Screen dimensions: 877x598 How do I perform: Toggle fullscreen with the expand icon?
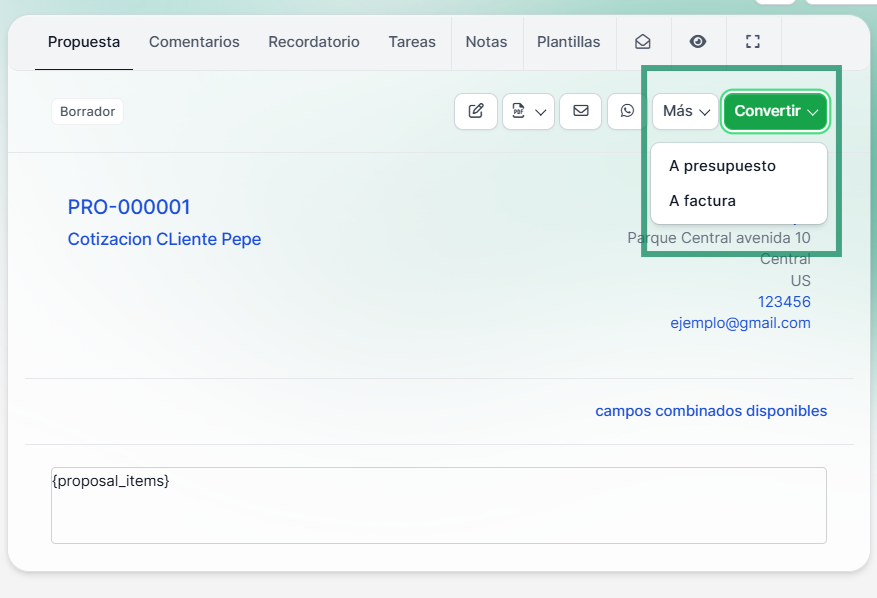[x=753, y=42]
